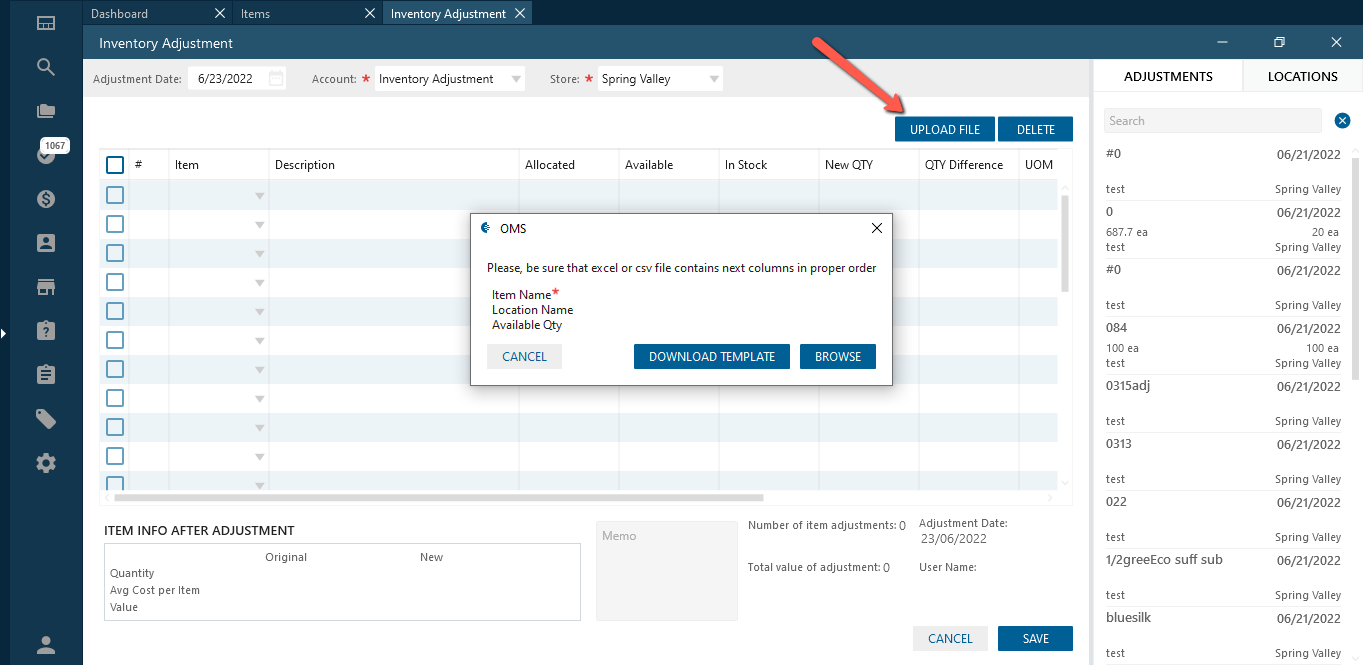Click the grid horizontal scrollbar

click(439, 497)
